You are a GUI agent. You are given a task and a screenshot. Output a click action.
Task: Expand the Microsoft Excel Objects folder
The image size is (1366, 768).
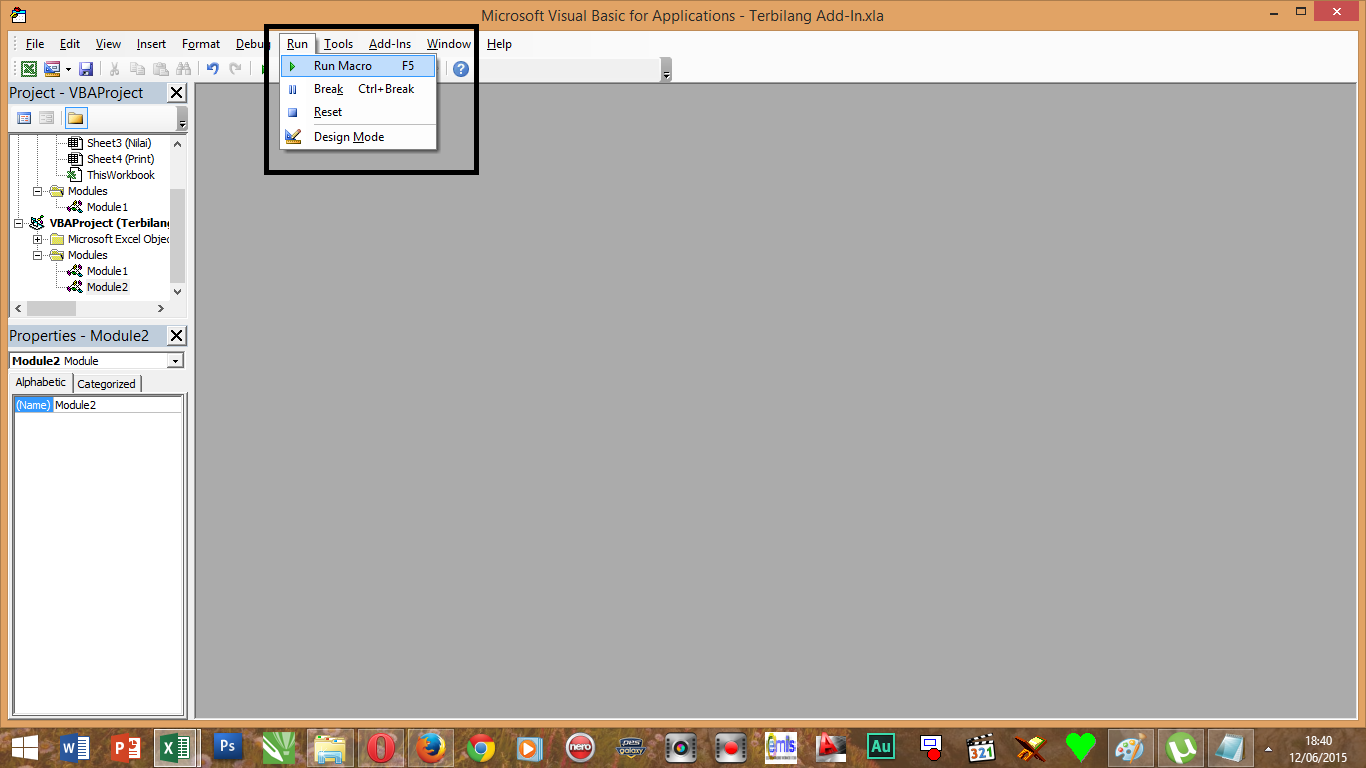pyautogui.click(x=38, y=239)
